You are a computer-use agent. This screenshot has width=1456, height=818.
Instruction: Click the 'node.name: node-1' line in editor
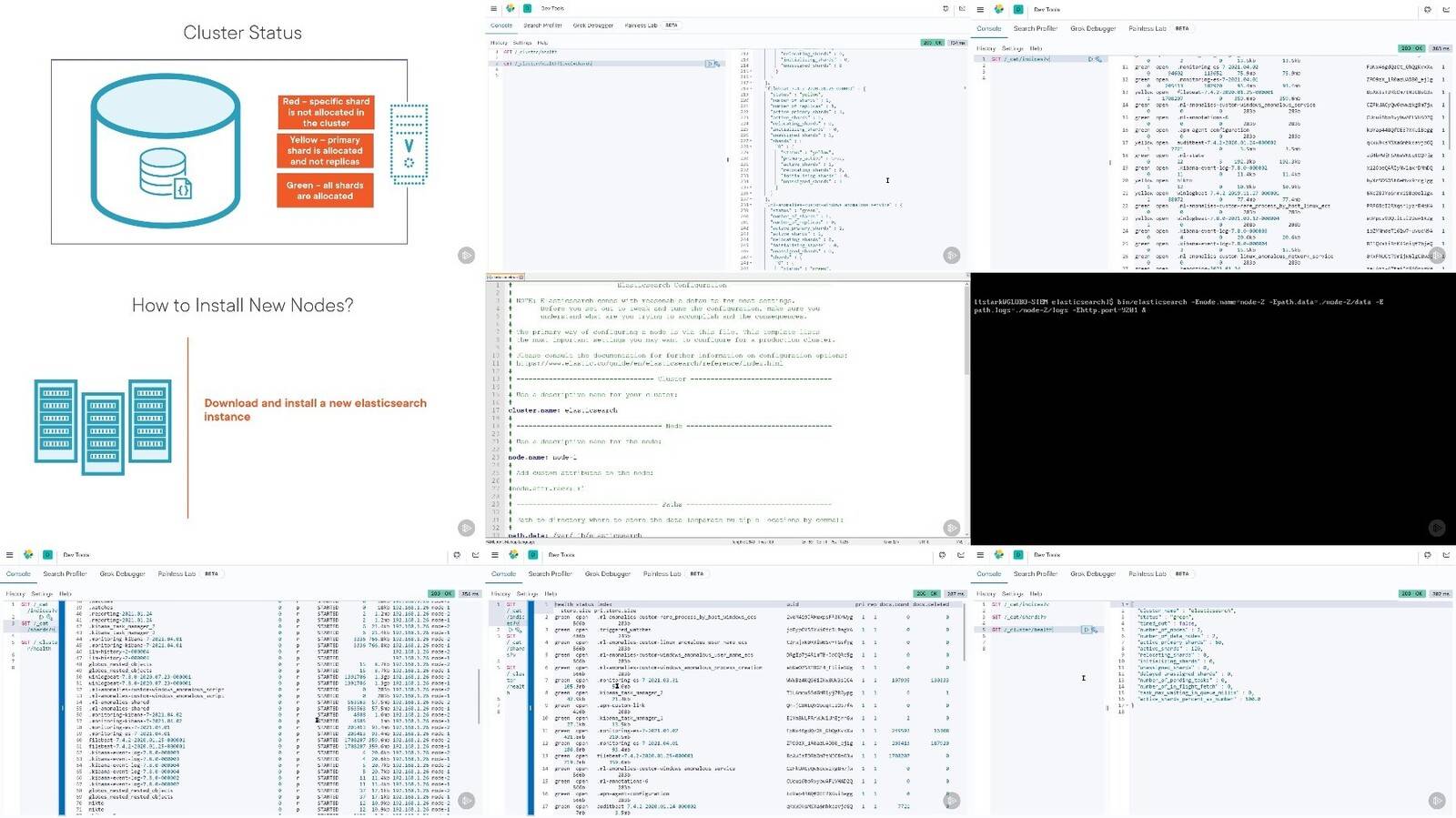(542, 458)
